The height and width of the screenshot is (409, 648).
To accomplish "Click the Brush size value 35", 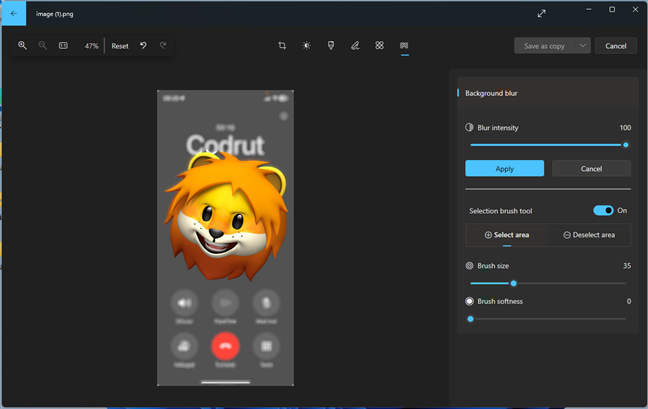I will (627, 266).
